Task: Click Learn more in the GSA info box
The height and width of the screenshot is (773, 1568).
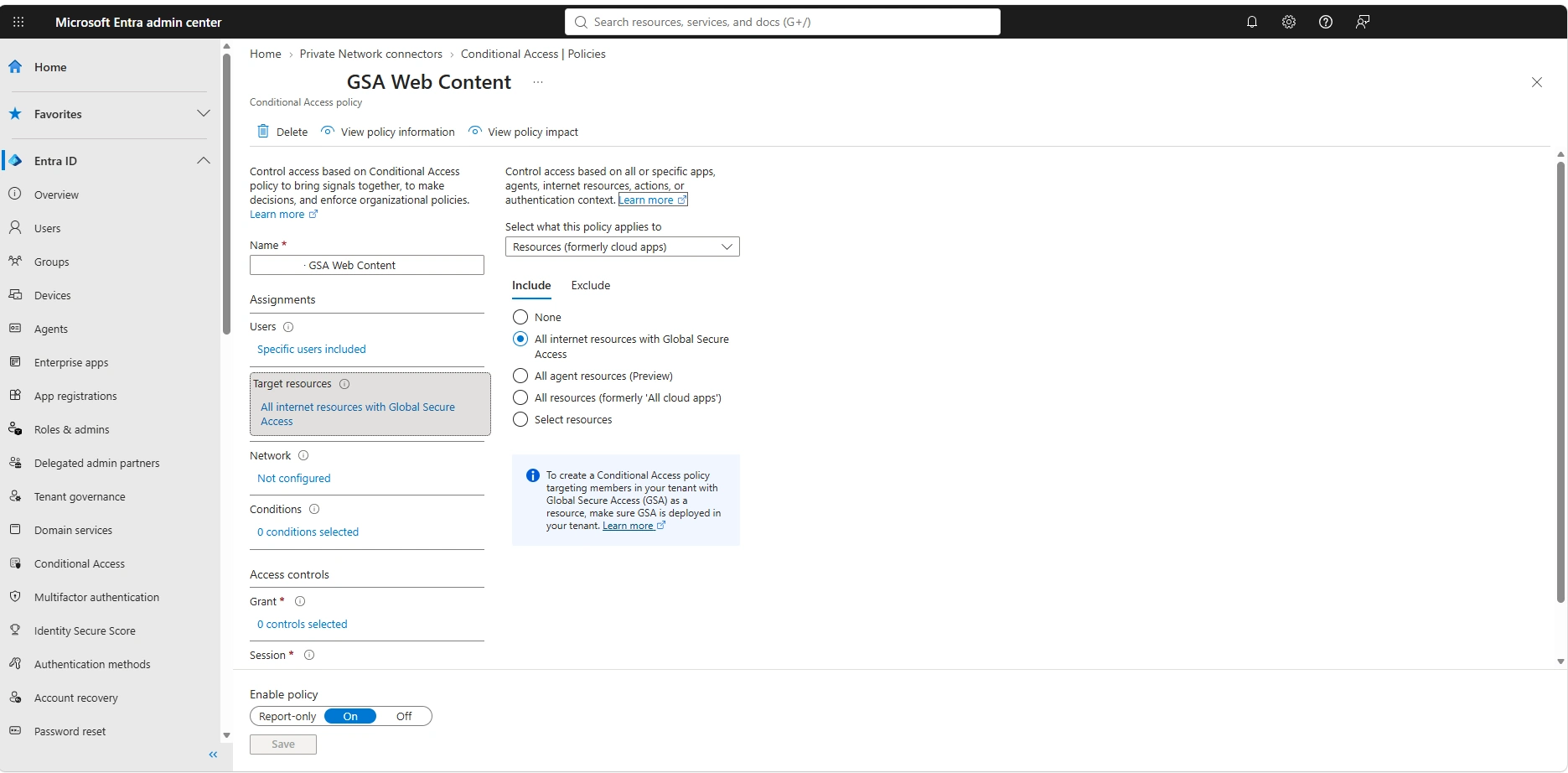Action: pyautogui.click(x=634, y=526)
